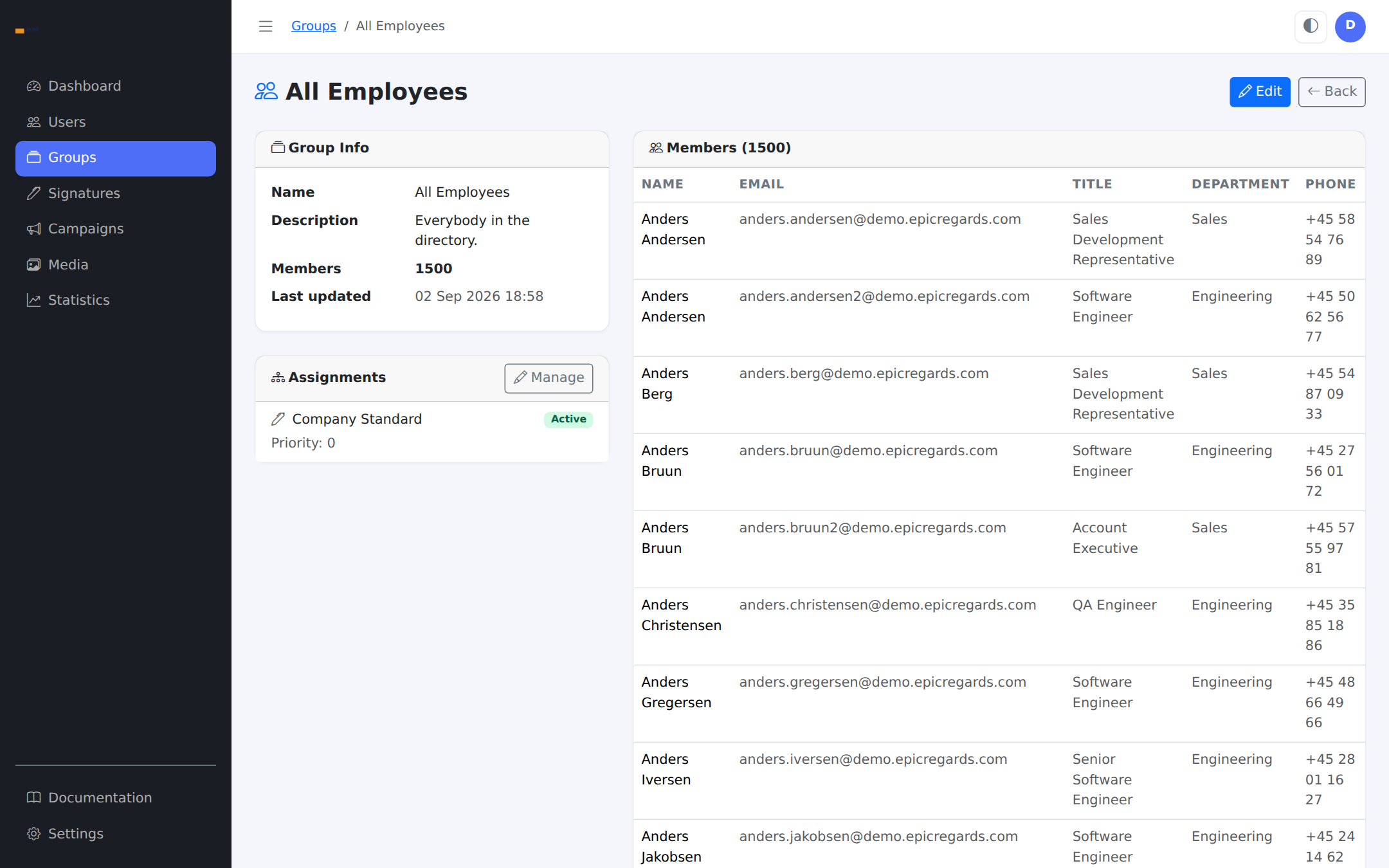Open the Company Standard assignment

(357, 419)
